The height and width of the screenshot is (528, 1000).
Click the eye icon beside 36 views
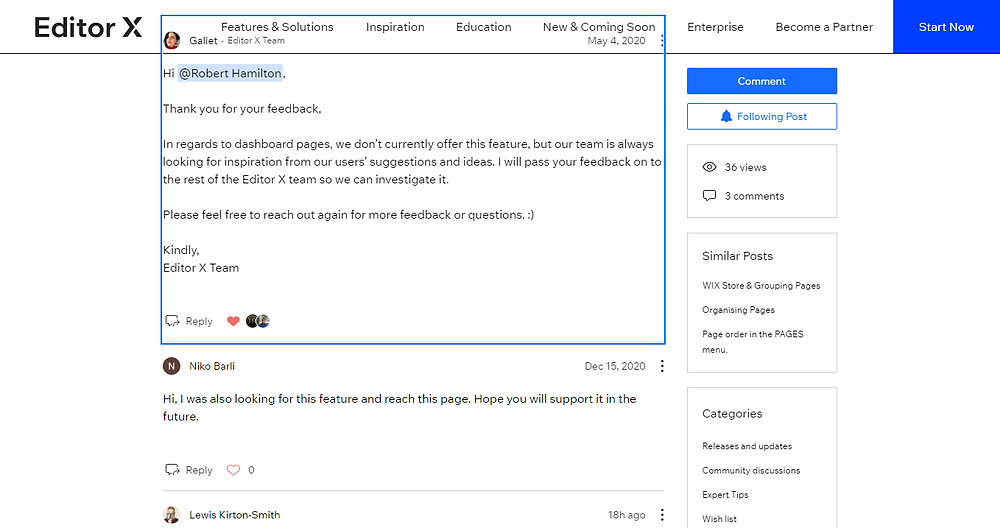click(x=709, y=167)
